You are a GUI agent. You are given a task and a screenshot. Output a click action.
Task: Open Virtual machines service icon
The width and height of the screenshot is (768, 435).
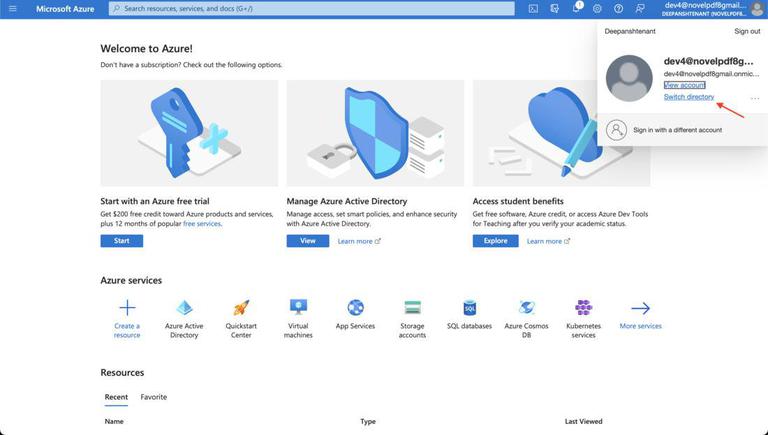click(298, 307)
